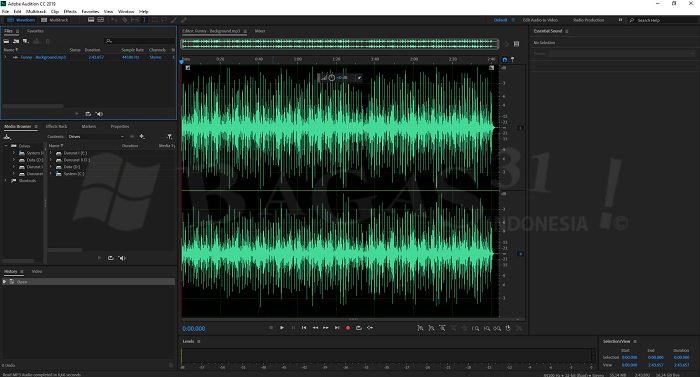Open the Editor panel menu icon
The height and width of the screenshot is (377, 700).
click(245, 31)
